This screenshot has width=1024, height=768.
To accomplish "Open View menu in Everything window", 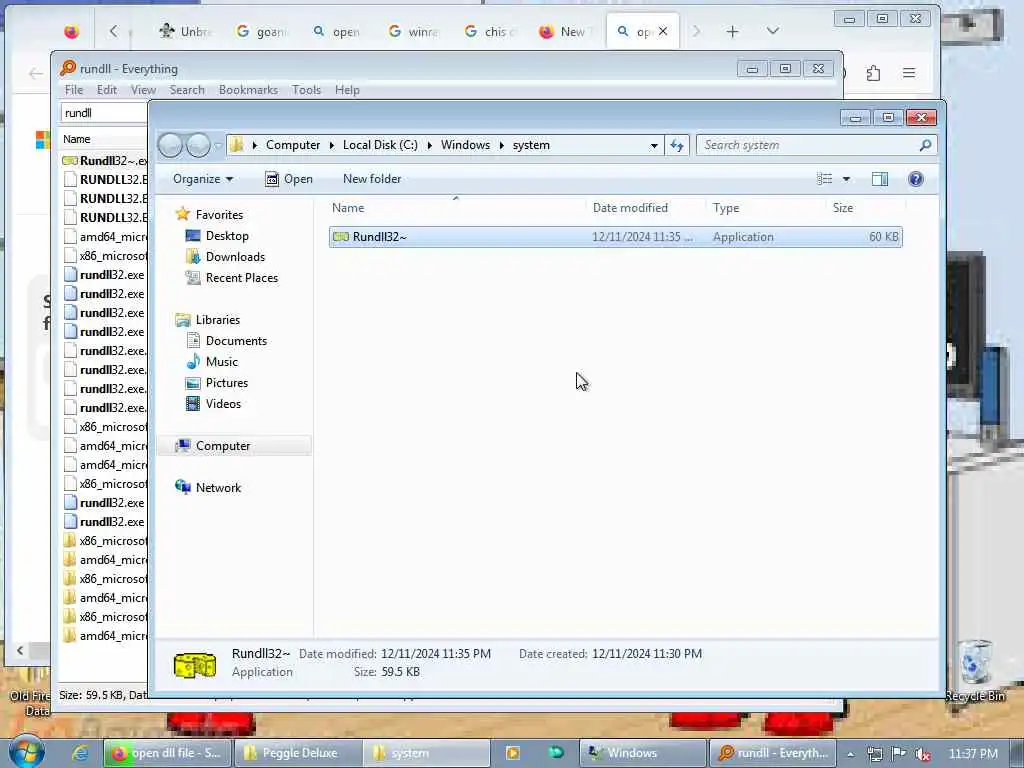I will click(x=143, y=90).
